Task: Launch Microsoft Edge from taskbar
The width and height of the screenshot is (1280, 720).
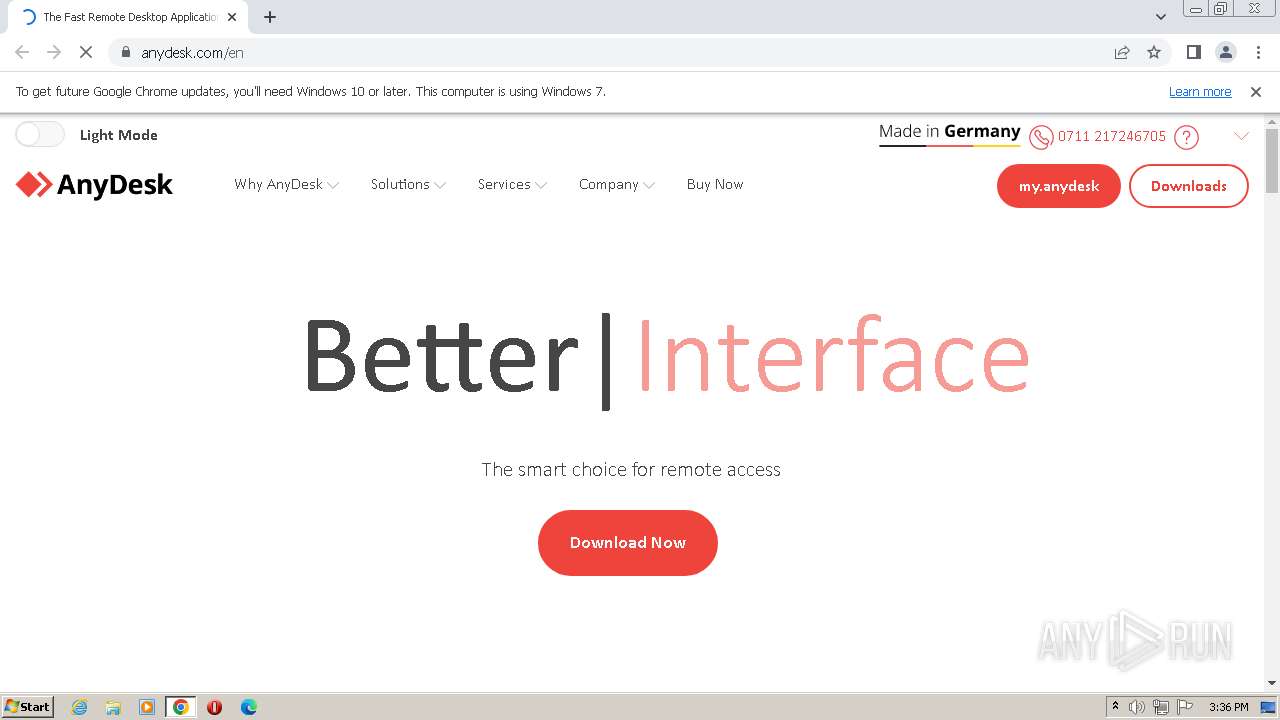Action: (x=249, y=707)
